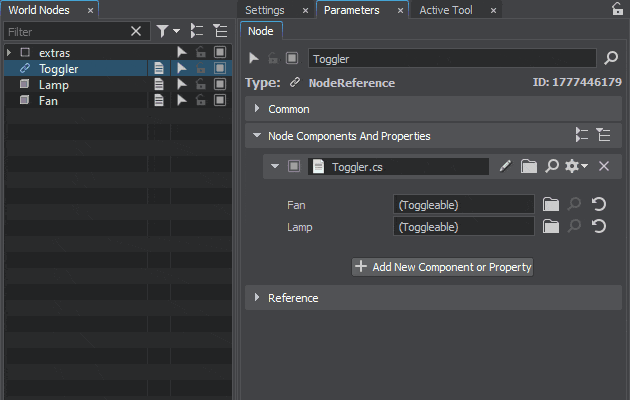This screenshot has height=400, width=630.
Task: Browse folder for the Lamp property
Action: pyautogui.click(x=551, y=227)
